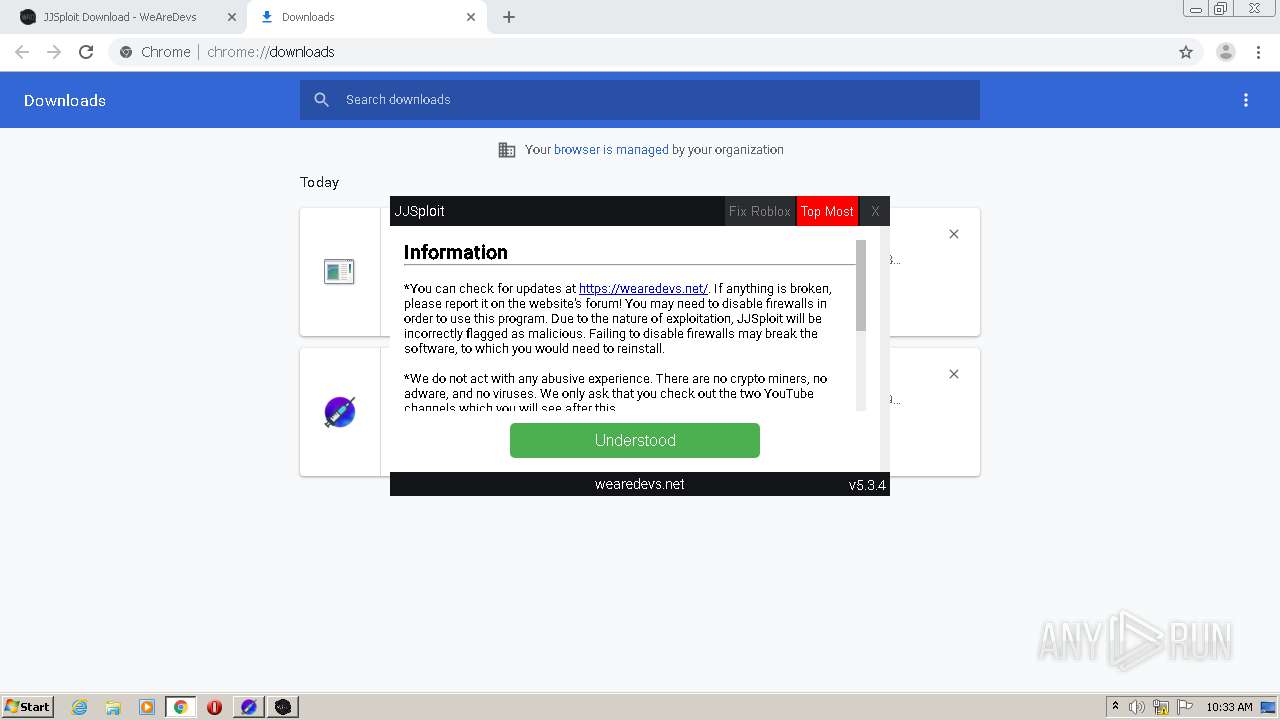Close the Downloads tab
Screen dimensions: 1280x720
pyautogui.click(x=471, y=17)
